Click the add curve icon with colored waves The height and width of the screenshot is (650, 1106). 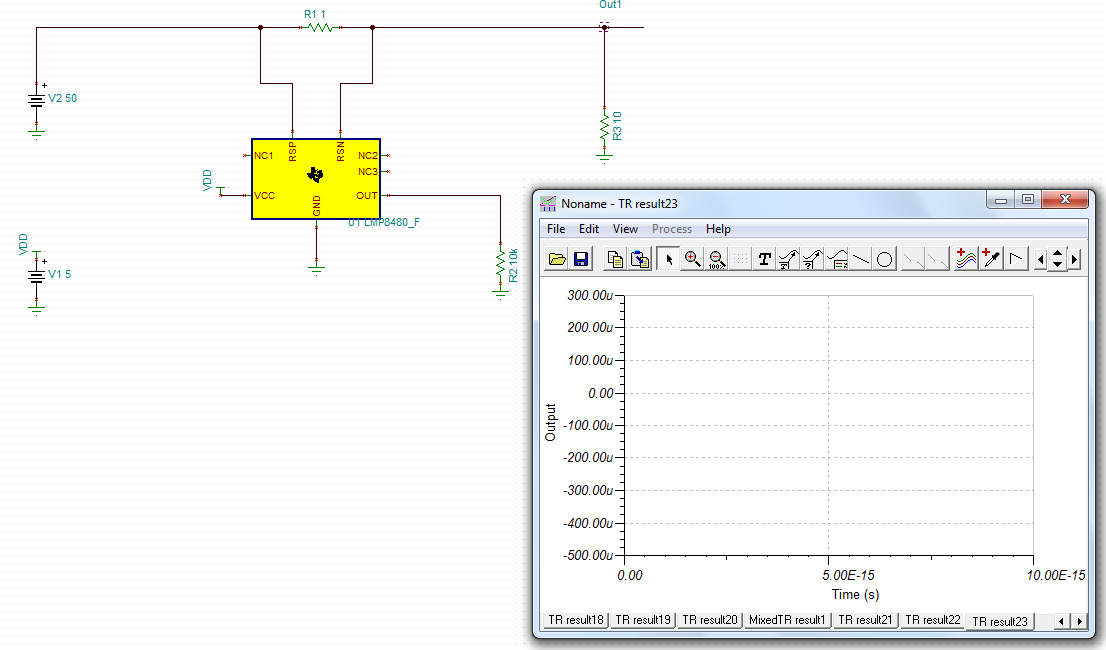click(x=966, y=259)
